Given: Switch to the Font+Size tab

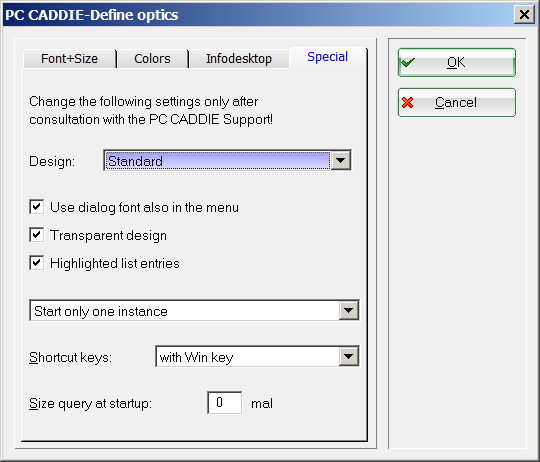Looking at the screenshot, I should 70,59.
